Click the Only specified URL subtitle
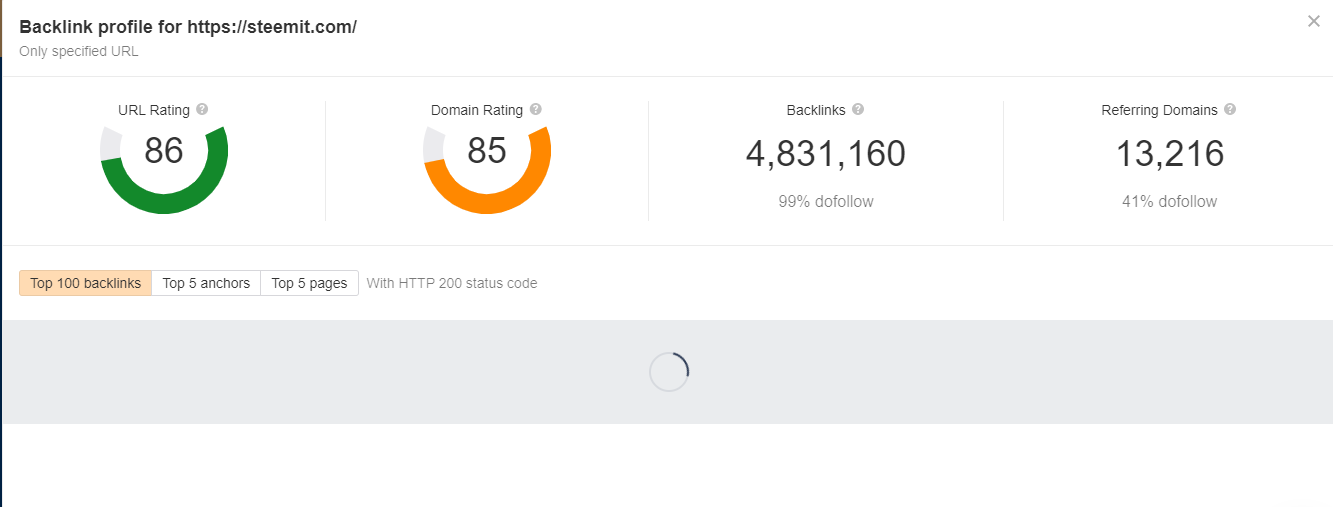This screenshot has width=1333, height=507. pos(79,51)
